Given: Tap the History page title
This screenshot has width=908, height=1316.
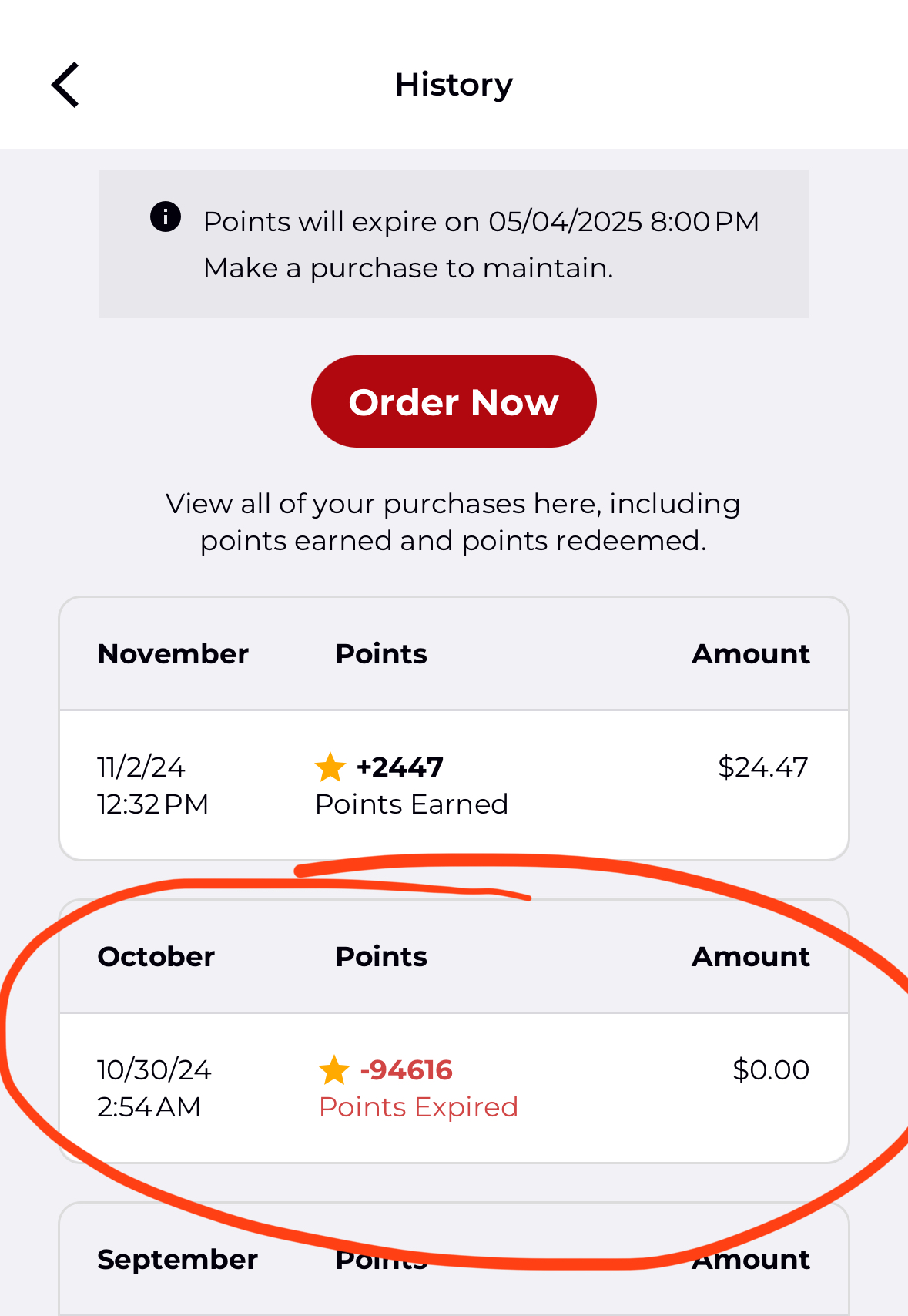Looking at the screenshot, I should coord(454,85).
